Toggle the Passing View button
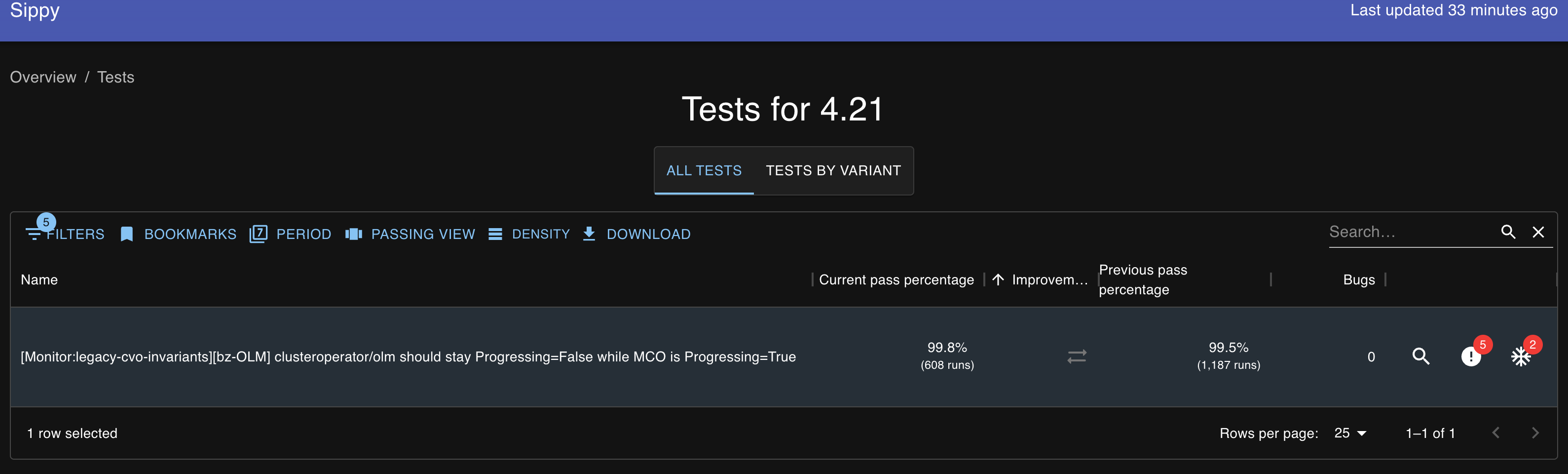This screenshot has width=1568, height=474. coord(411,234)
